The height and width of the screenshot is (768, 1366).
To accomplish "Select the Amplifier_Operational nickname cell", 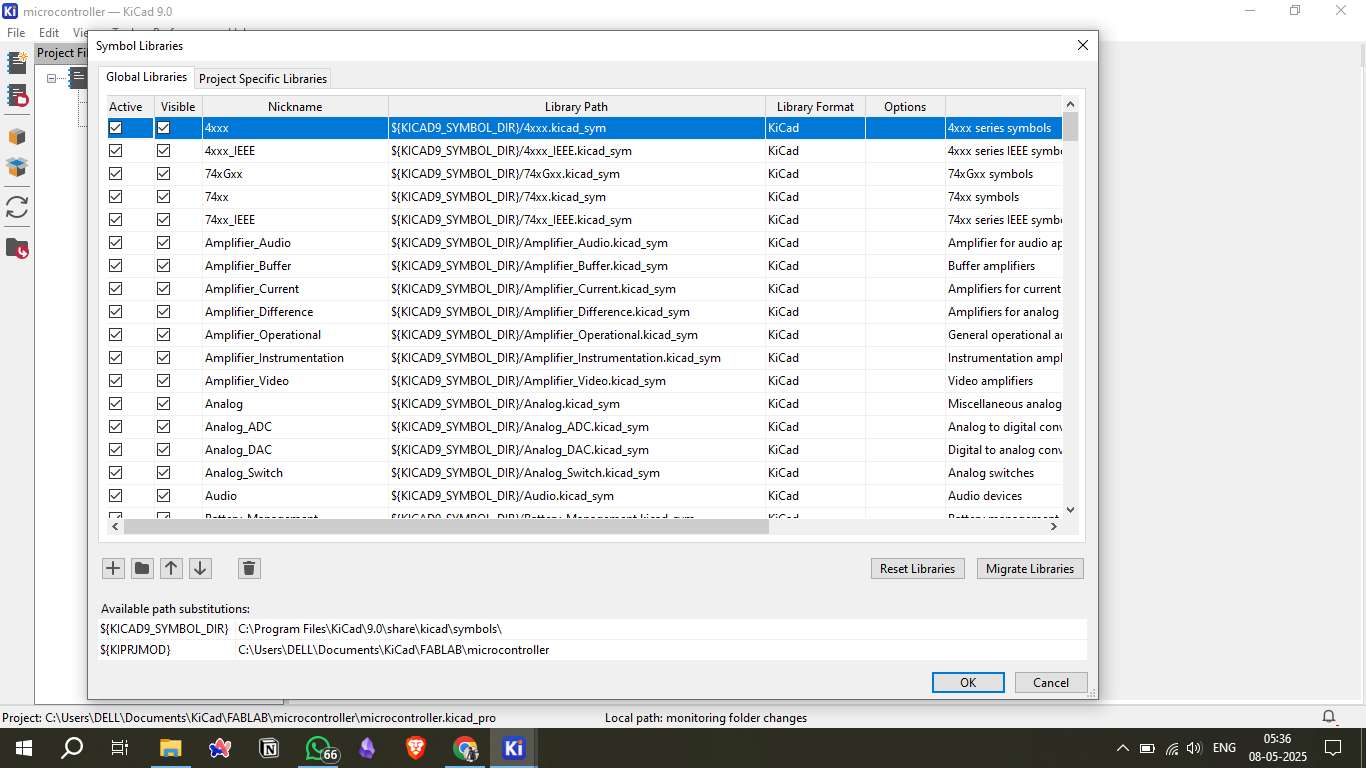I will (295, 335).
